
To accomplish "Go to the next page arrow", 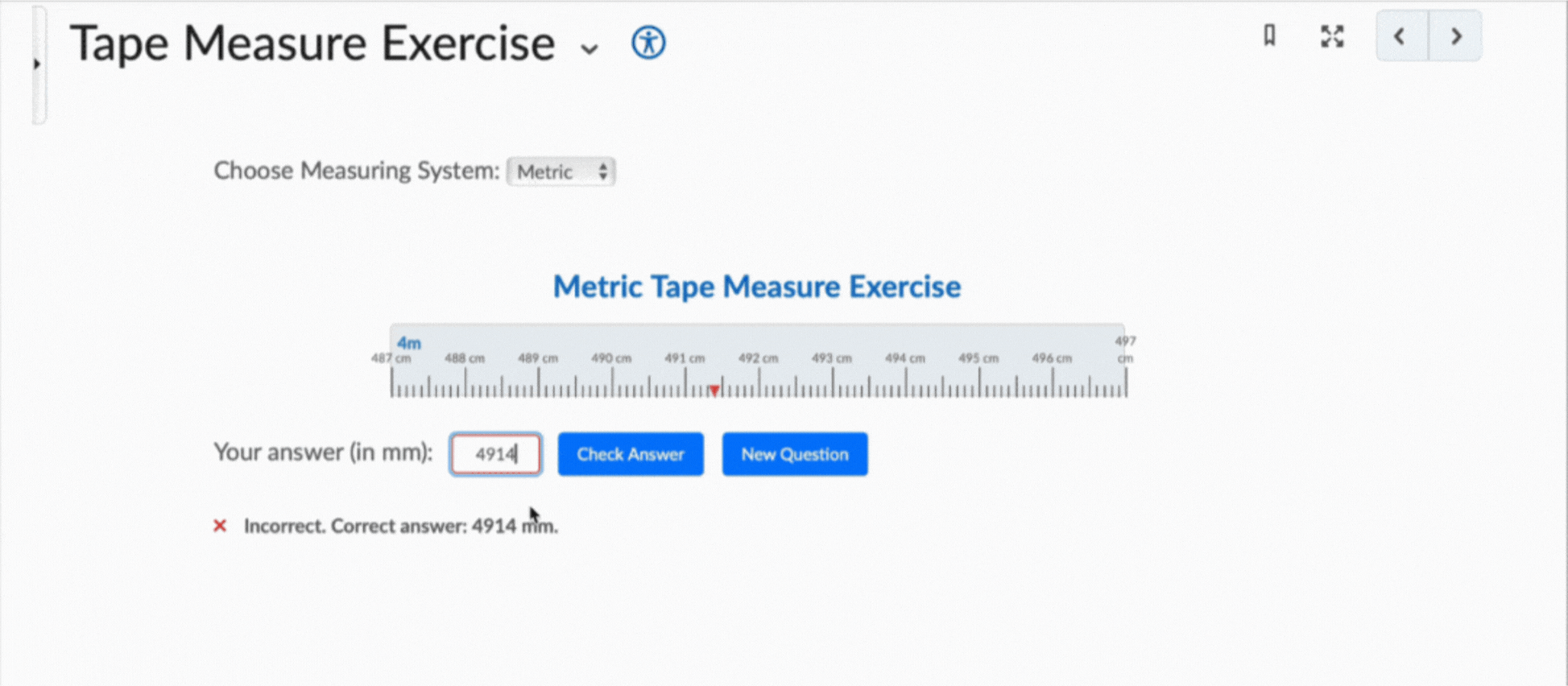I will [x=1455, y=36].
